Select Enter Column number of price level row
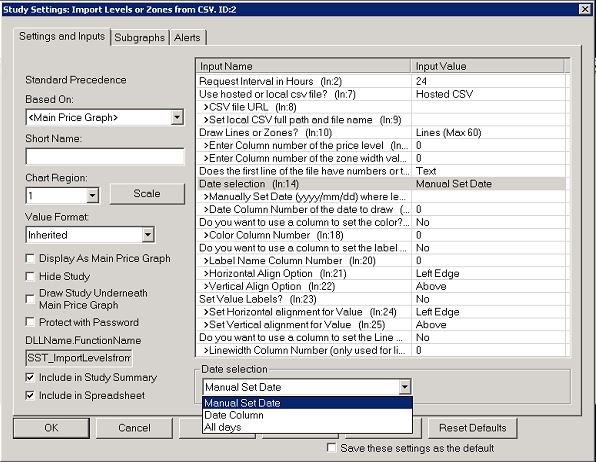Image resolution: width=596 pixels, height=462 pixels. point(381,145)
